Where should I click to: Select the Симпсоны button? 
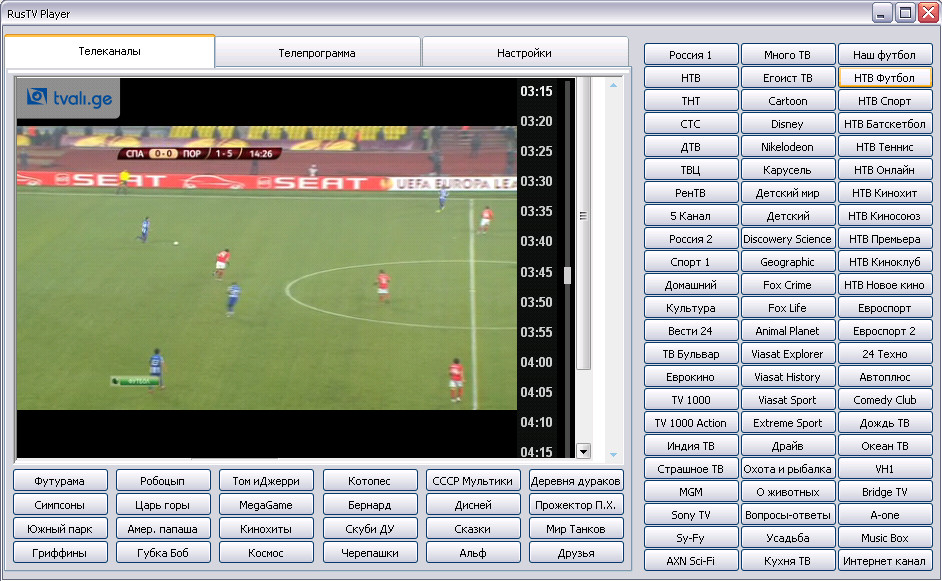[x=59, y=505]
